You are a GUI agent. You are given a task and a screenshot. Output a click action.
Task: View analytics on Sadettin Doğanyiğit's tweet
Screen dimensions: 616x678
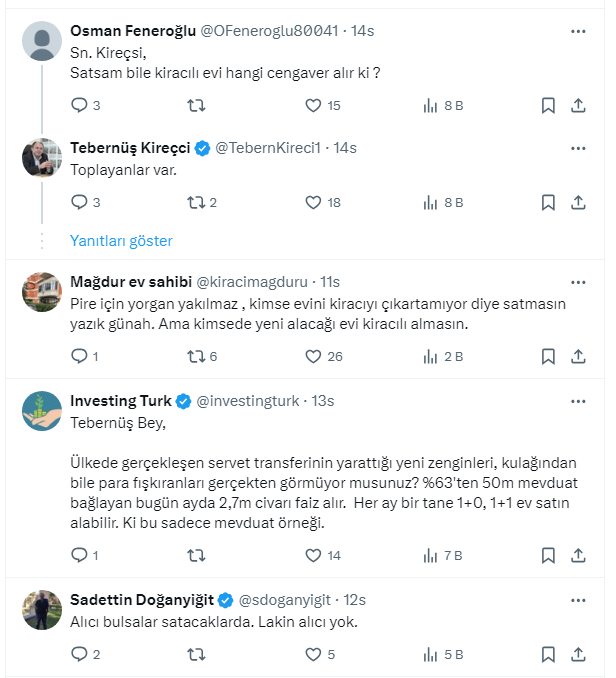[432, 655]
